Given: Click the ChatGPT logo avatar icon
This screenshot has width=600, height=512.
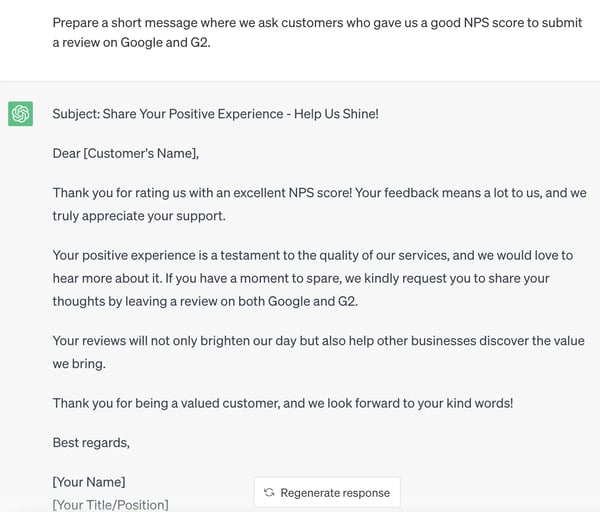Looking at the screenshot, I should 20,114.
